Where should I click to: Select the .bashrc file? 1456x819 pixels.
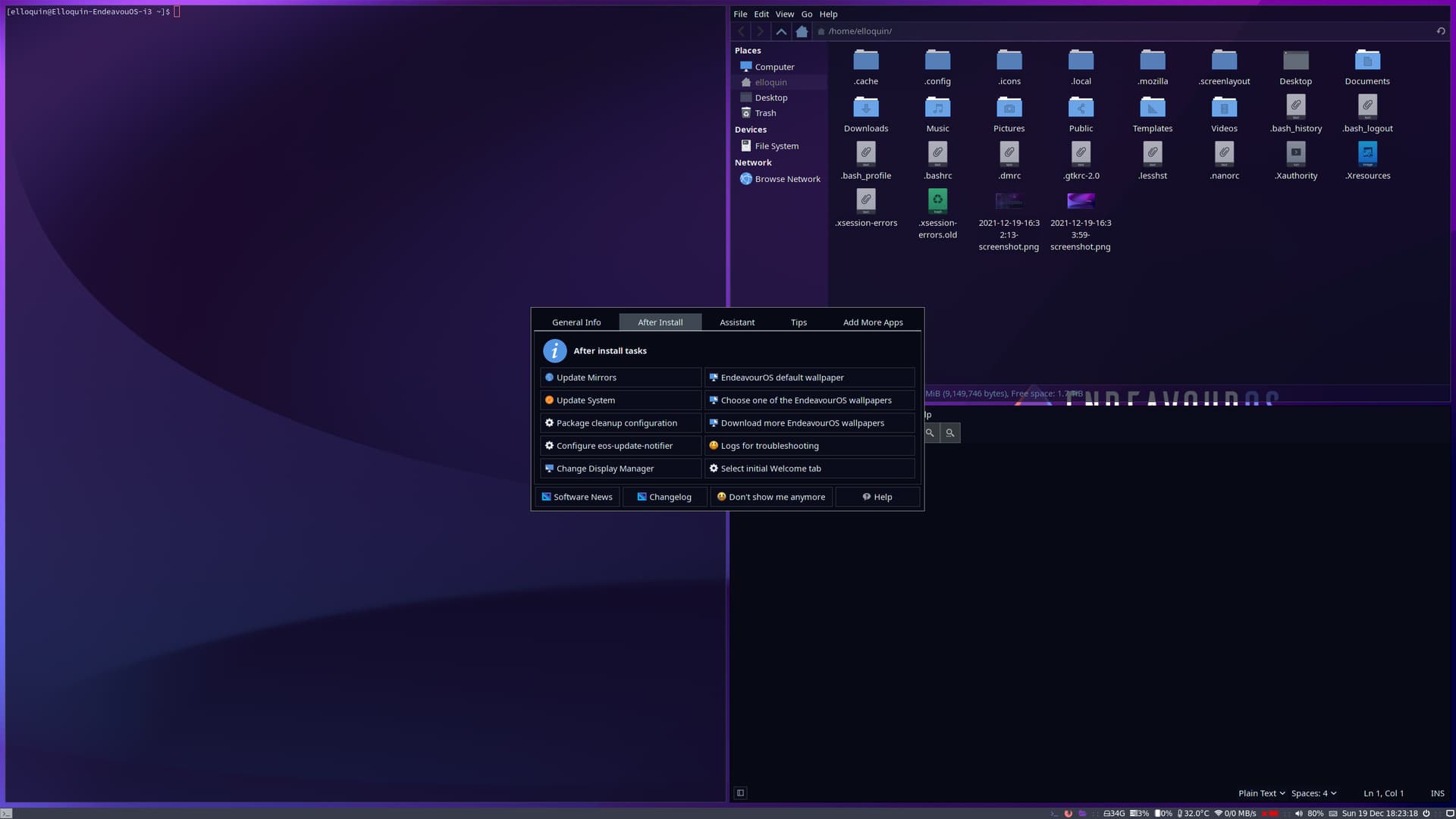[x=937, y=162]
